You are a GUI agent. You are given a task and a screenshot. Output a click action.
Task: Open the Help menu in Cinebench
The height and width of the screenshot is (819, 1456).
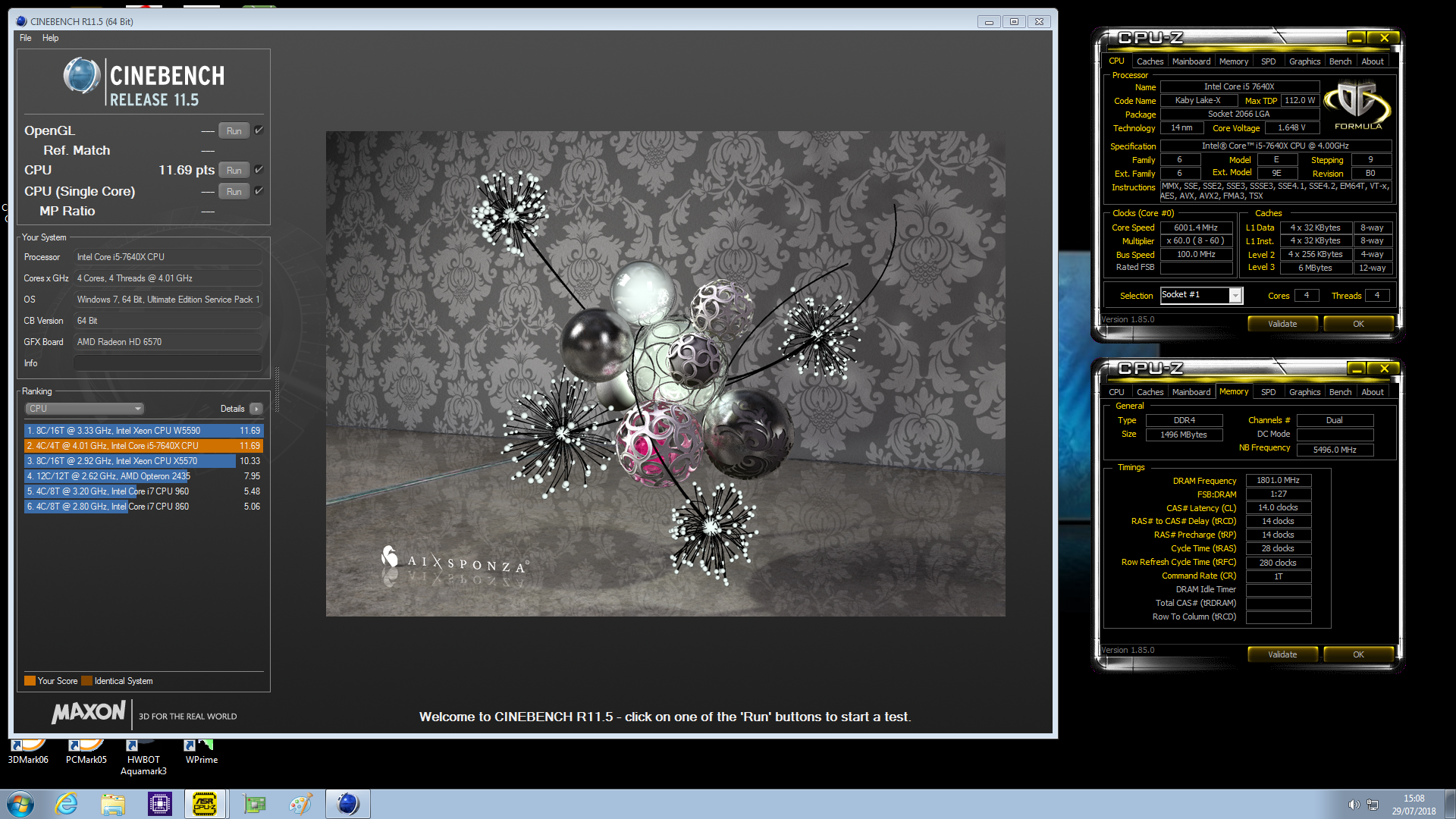pos(50,38)
